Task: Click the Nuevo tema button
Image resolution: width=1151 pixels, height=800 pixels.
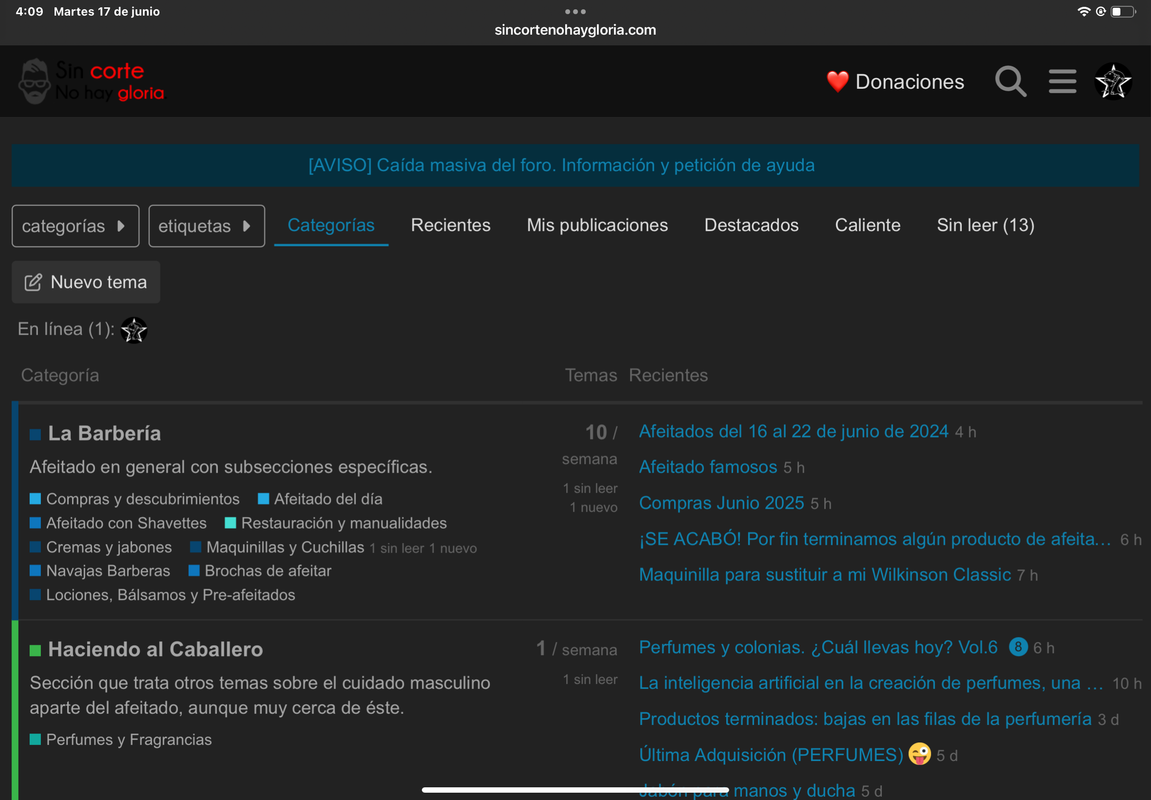Action: point(86,283)
